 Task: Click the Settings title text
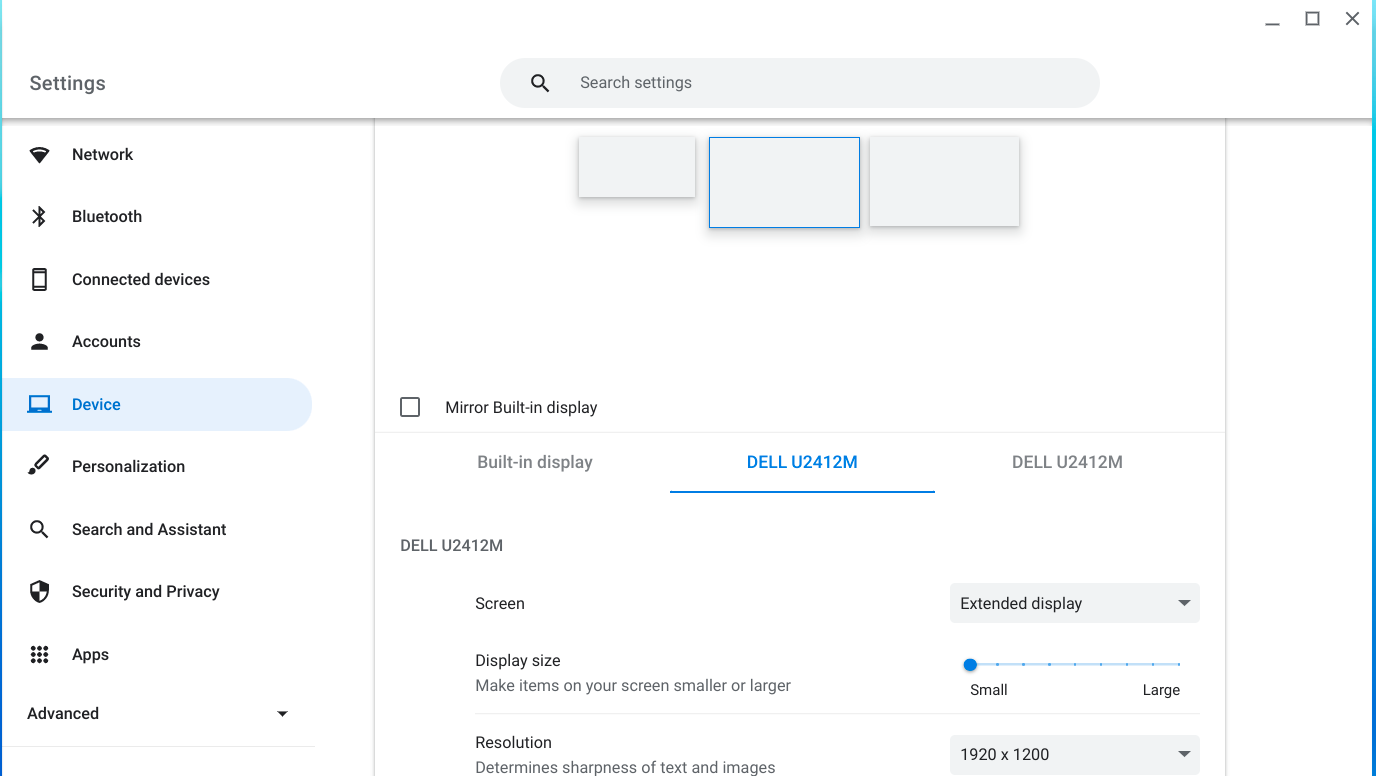[x=68, y=83]
